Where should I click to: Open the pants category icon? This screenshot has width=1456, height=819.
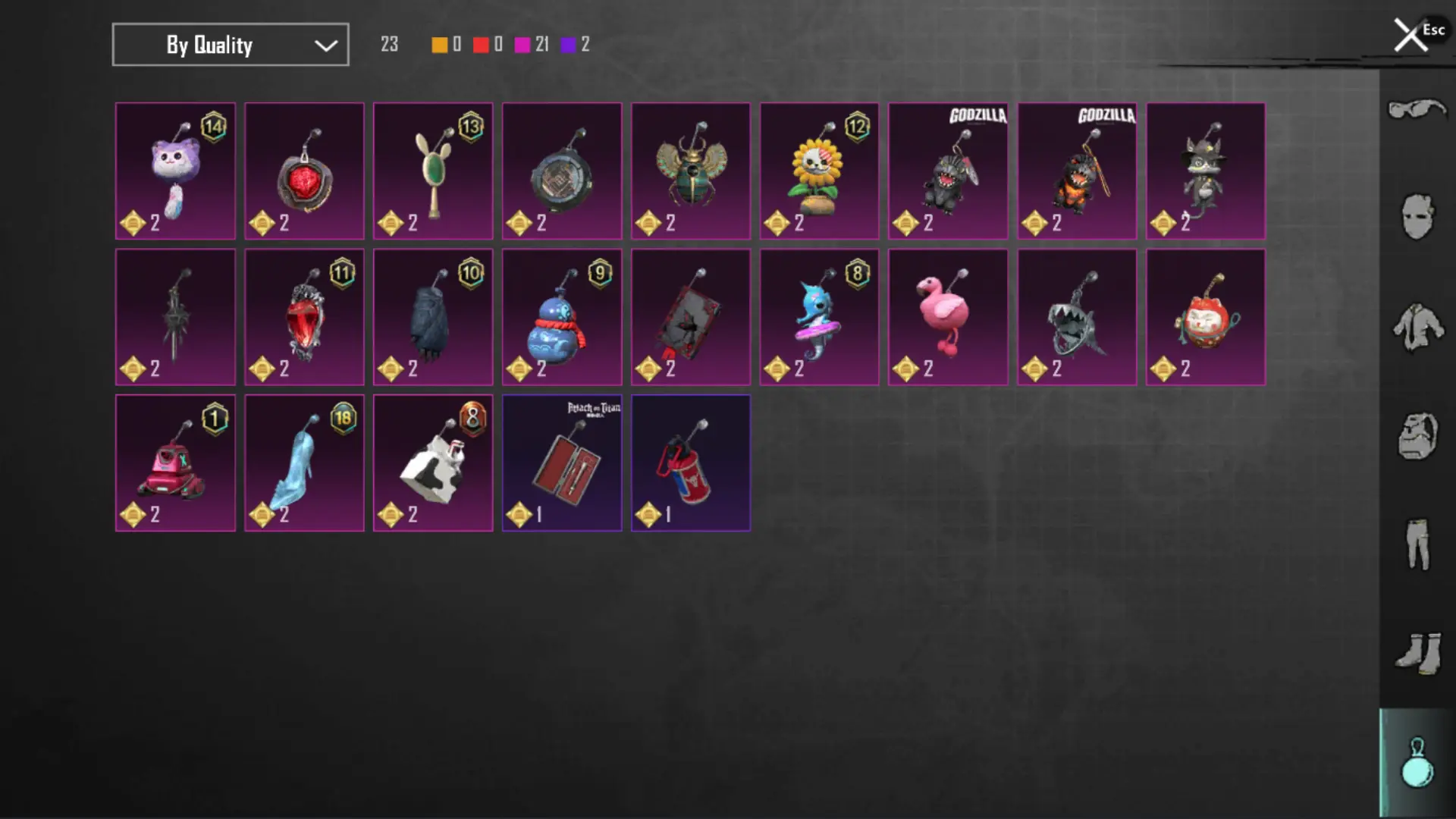1417,544
